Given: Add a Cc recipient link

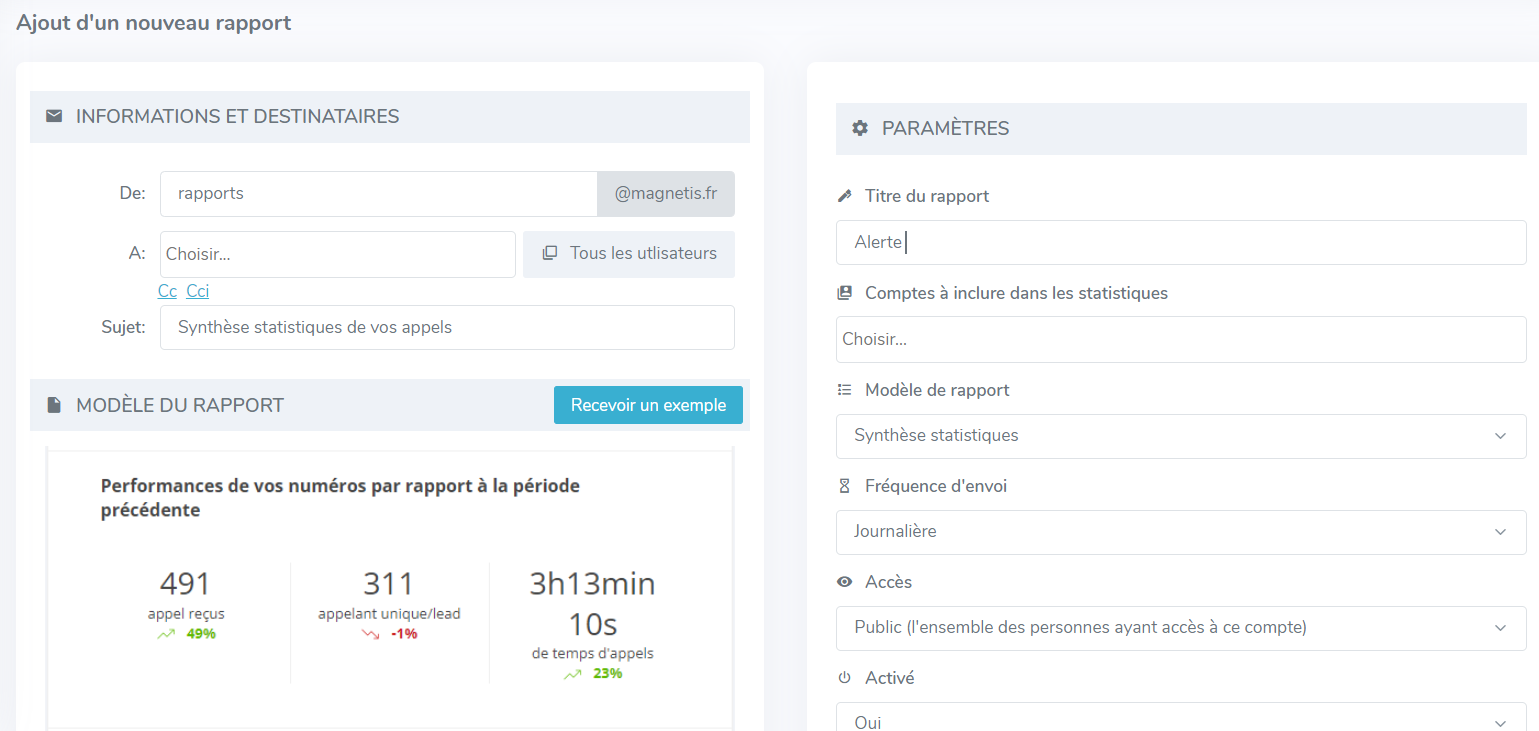Looking at the screenshot, I should point(167,291).
